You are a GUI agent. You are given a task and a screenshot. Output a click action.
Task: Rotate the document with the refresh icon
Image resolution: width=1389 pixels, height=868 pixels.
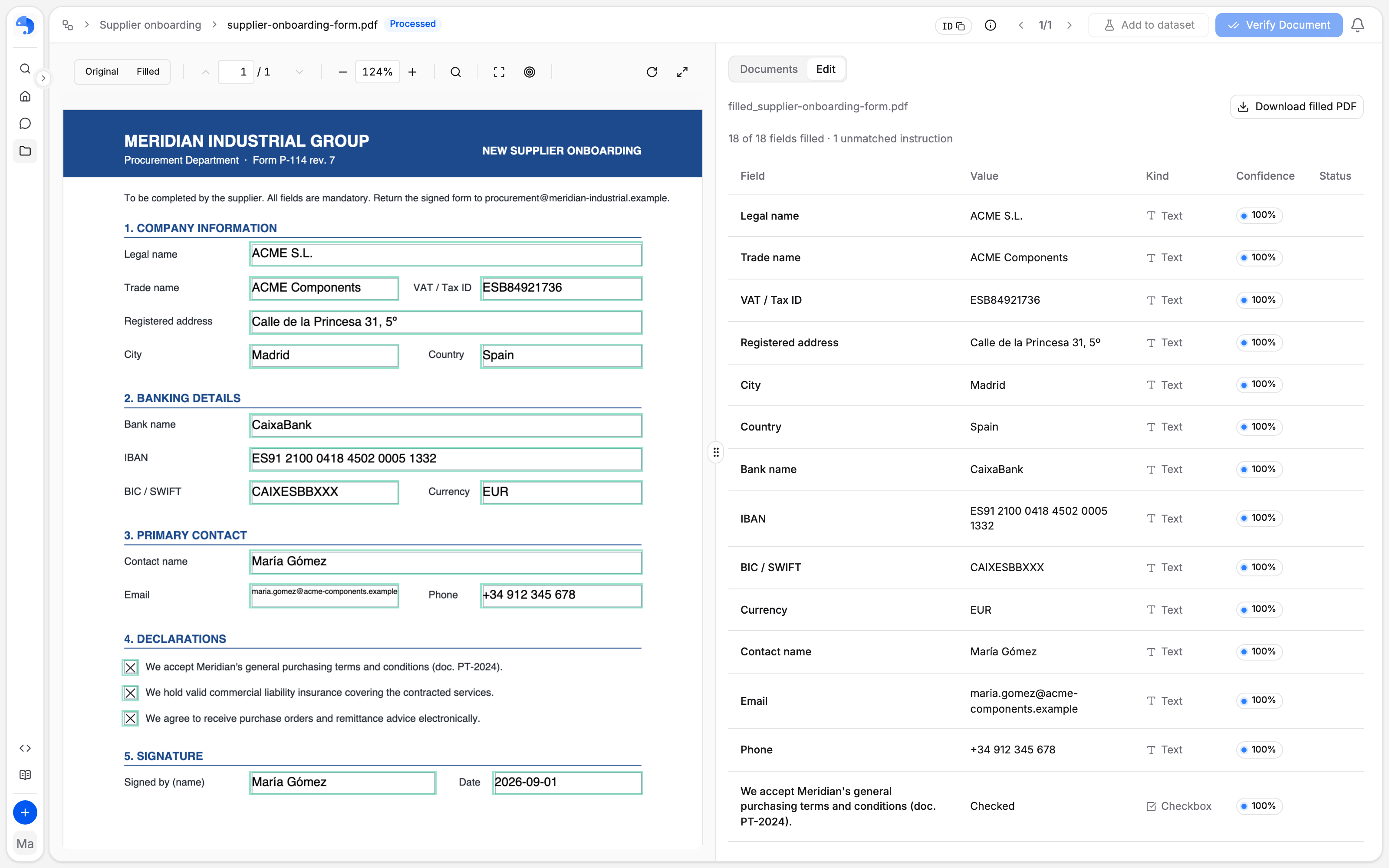[x=652, y=72]
